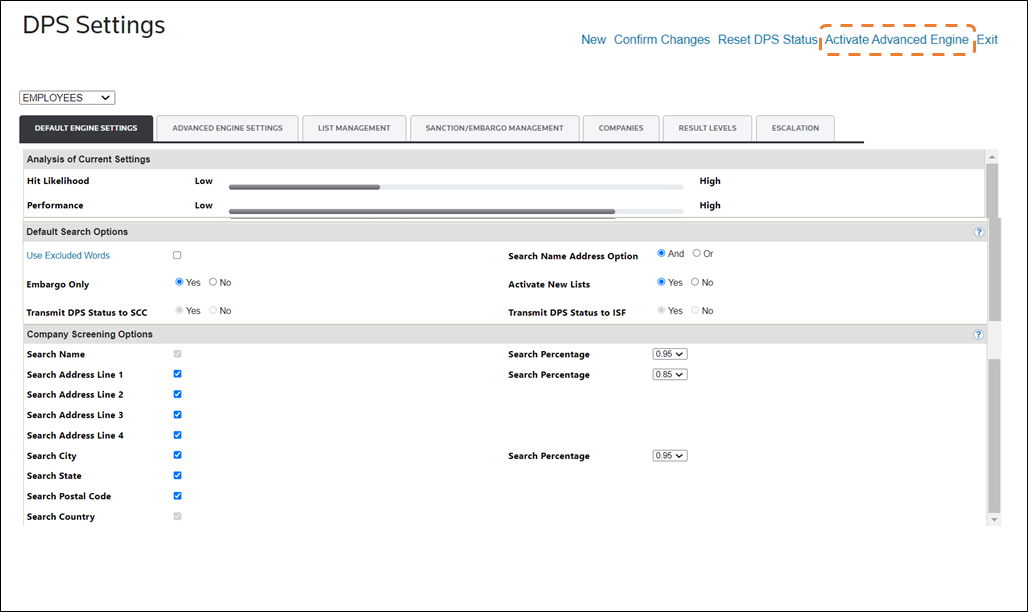Screen dimensions: 1028x612
Task: Open the List Management tab
Action: click(354, 128)
